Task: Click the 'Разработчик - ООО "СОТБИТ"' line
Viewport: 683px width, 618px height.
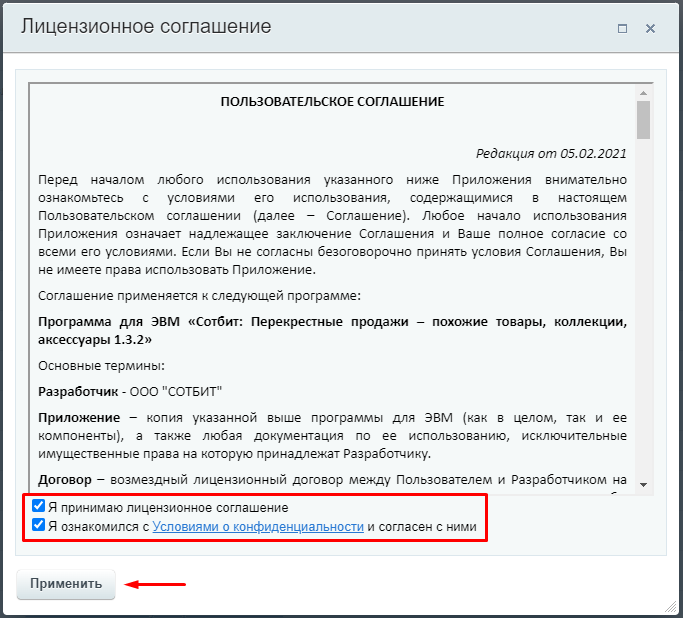Action: point(130,392)
